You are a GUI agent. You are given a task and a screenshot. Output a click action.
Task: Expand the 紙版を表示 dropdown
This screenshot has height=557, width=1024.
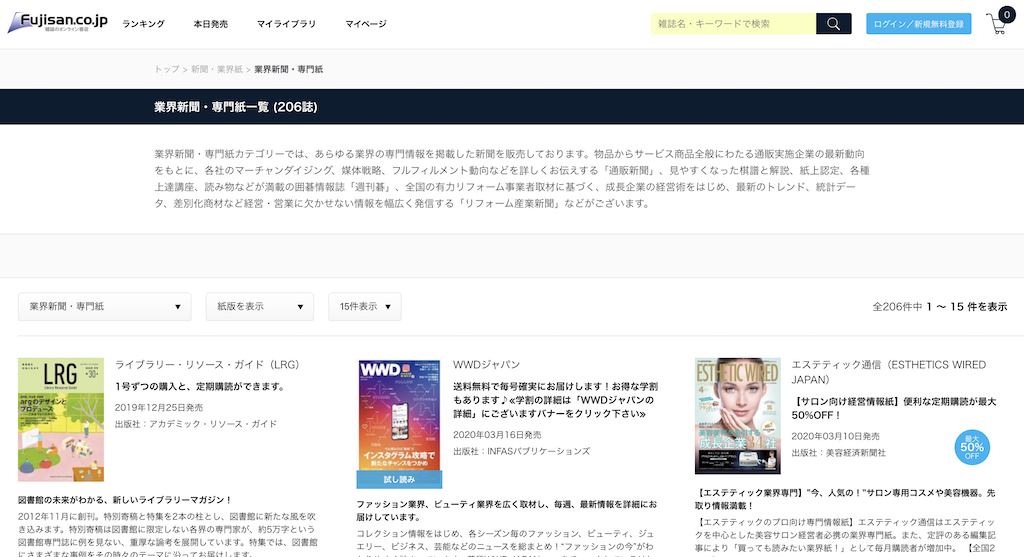260,306
